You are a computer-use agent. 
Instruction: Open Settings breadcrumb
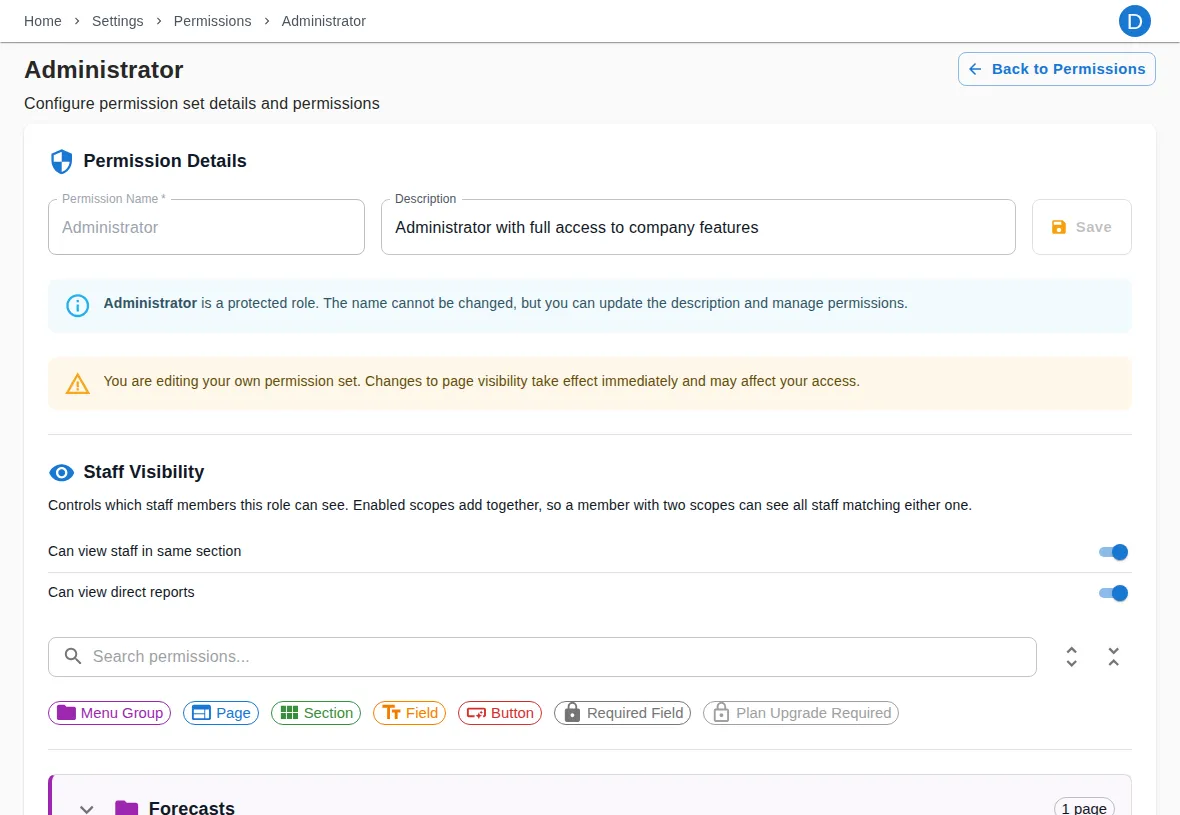pos(117,21)
